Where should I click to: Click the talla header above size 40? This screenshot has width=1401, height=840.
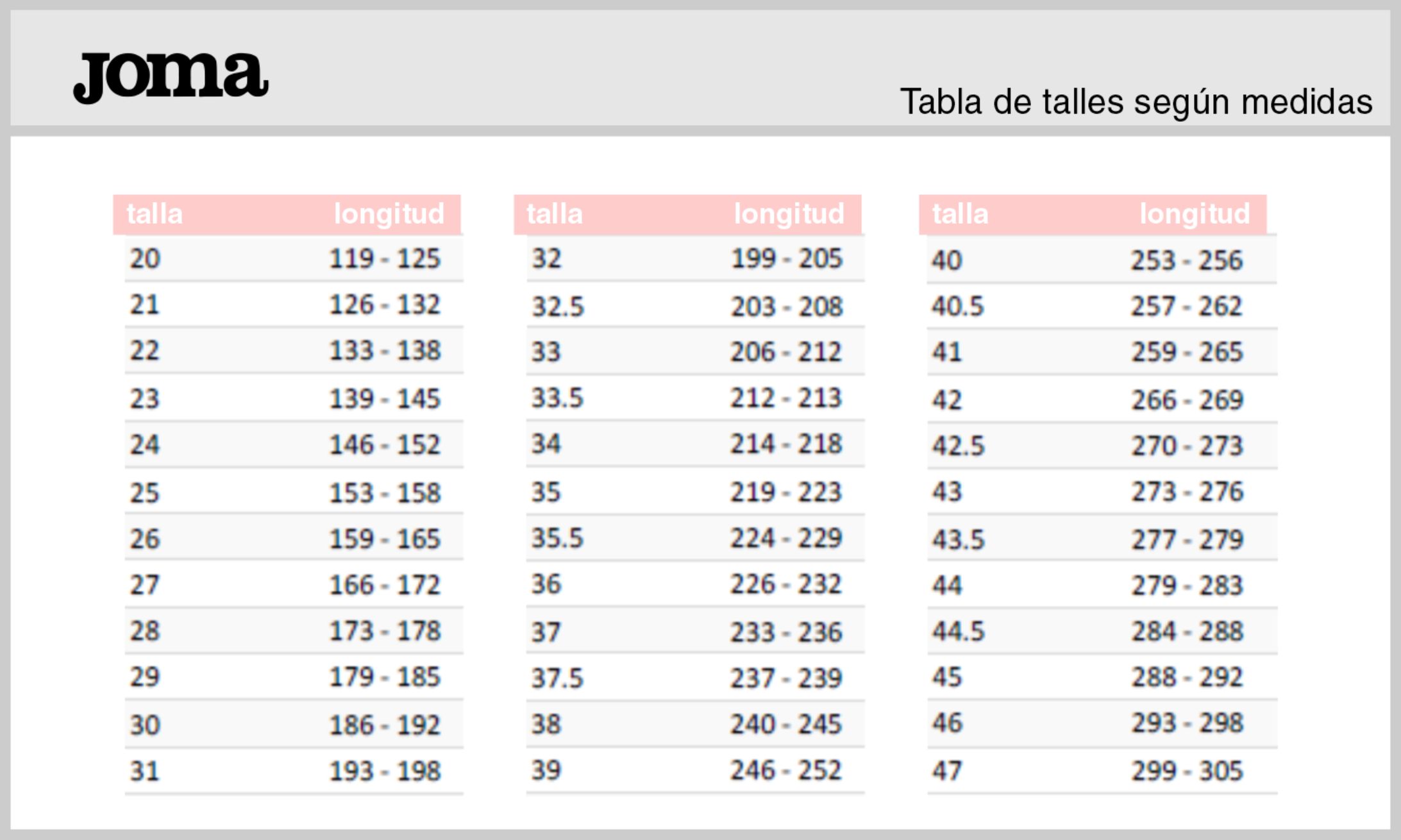[960, 214]
